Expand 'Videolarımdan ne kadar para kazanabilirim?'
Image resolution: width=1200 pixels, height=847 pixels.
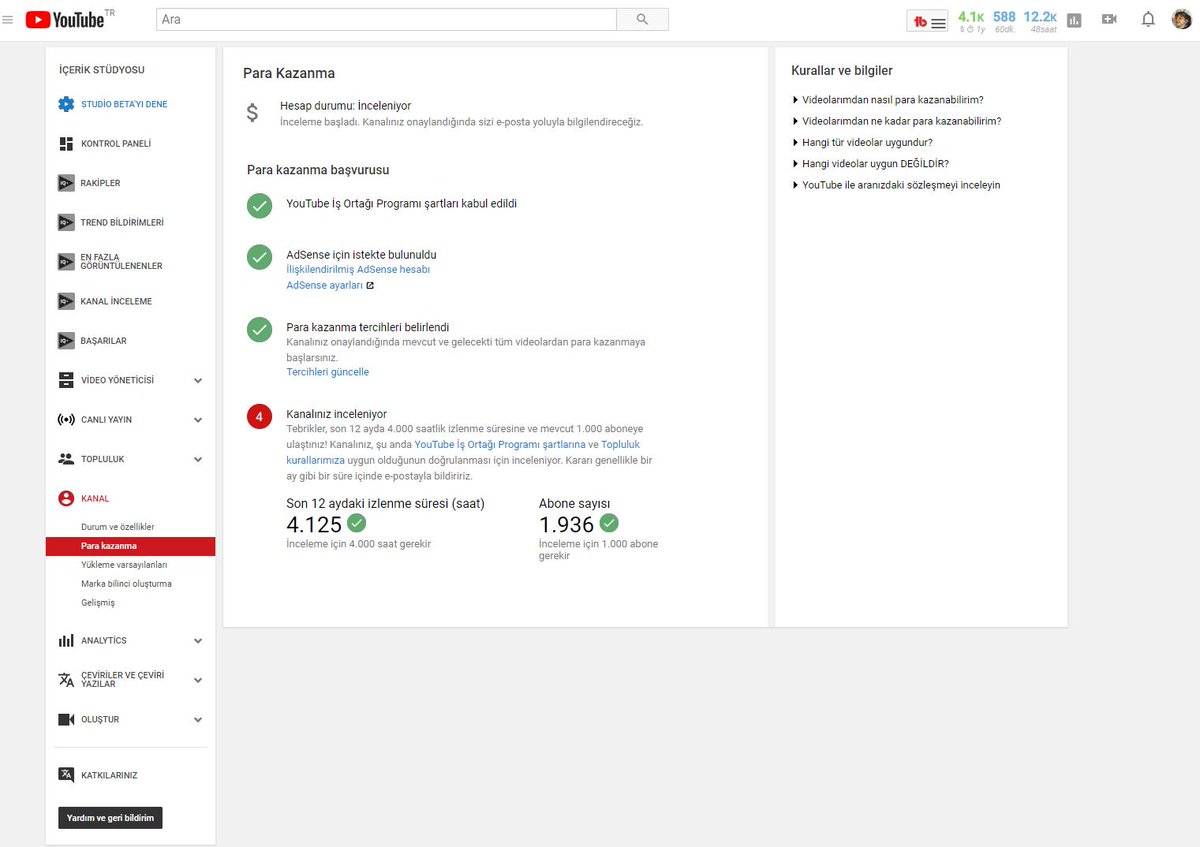896,121
